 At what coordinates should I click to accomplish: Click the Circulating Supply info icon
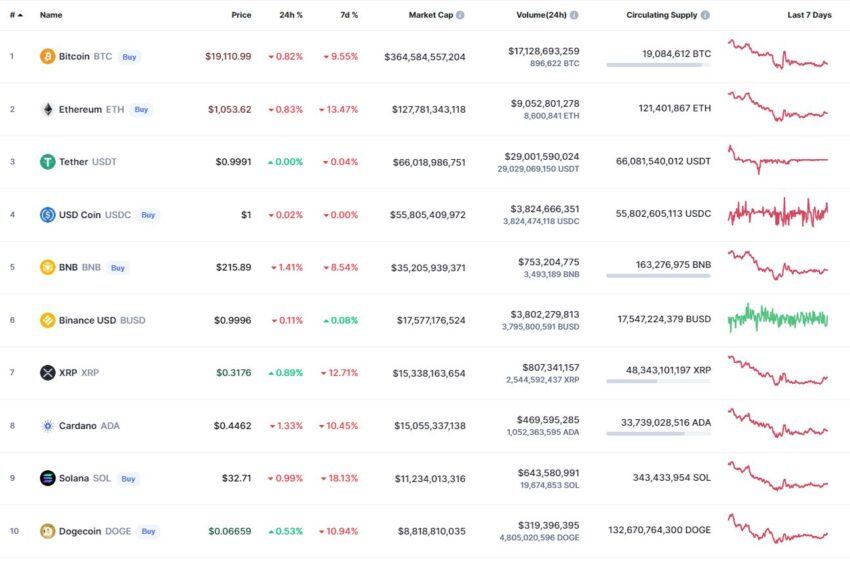(705, 15)
